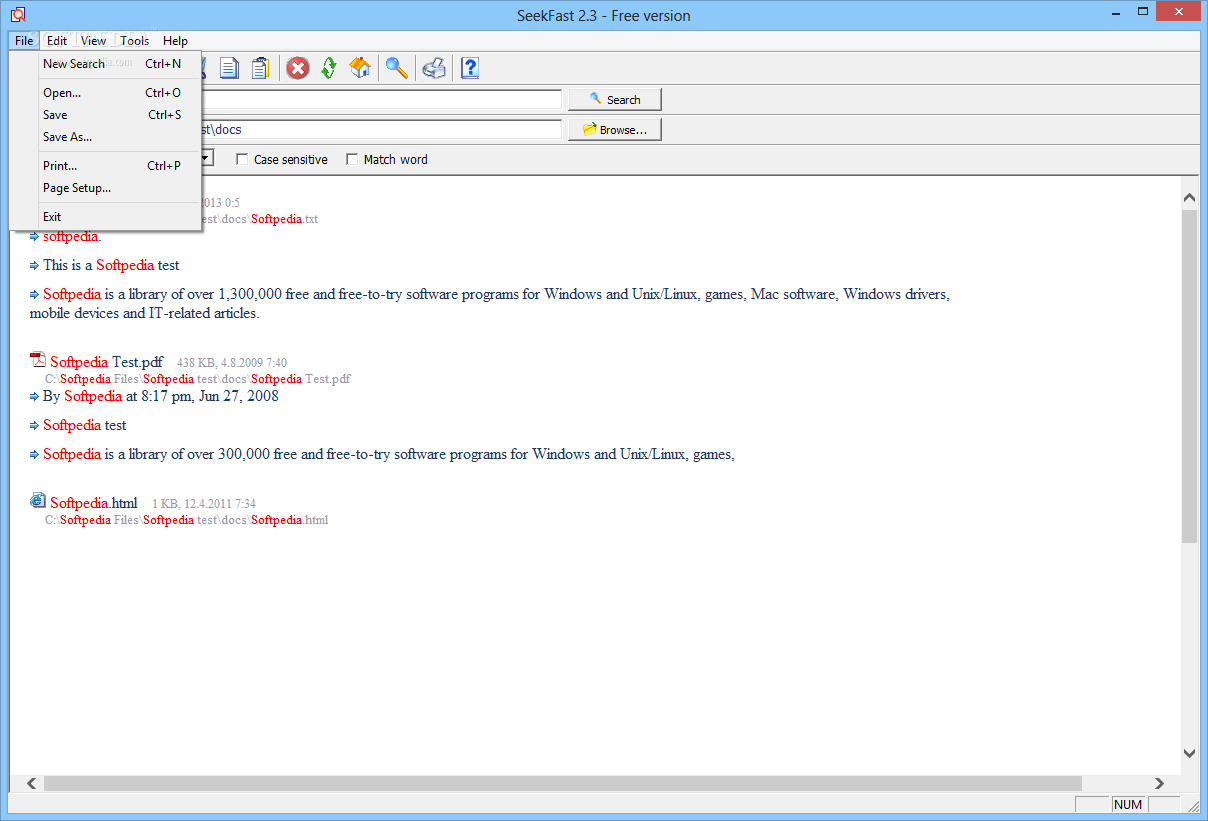Click the 'Softpedia test' line under the PDF result
Viewport: 1208px width, 821px height.
coord(85,425)
